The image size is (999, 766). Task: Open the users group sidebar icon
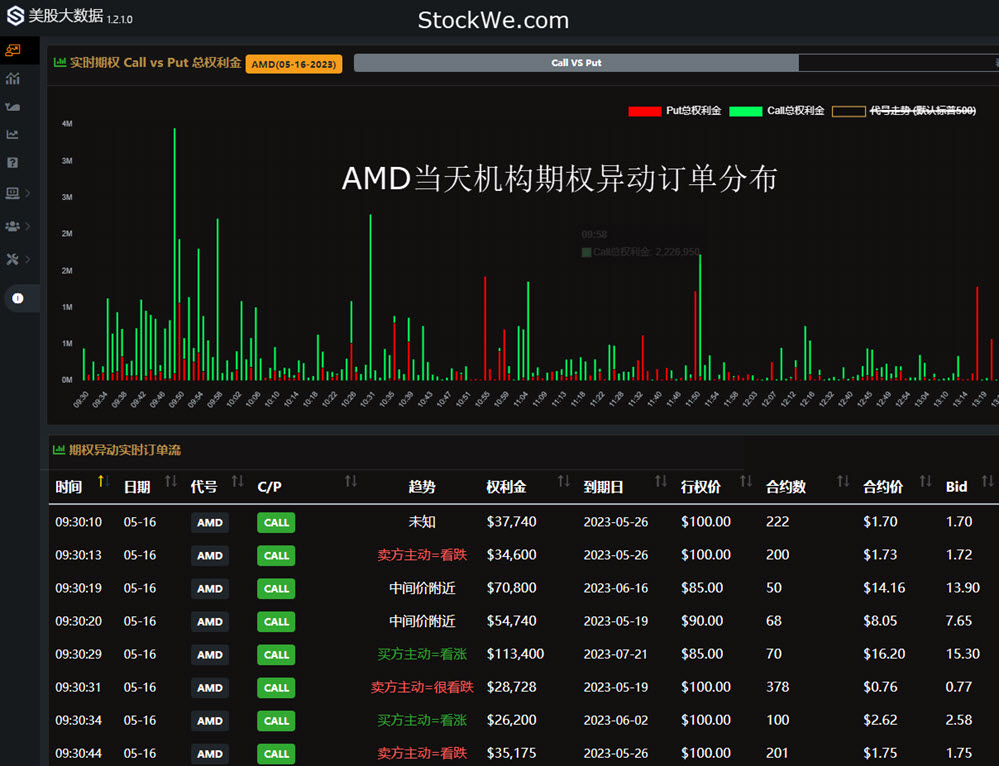13,226
